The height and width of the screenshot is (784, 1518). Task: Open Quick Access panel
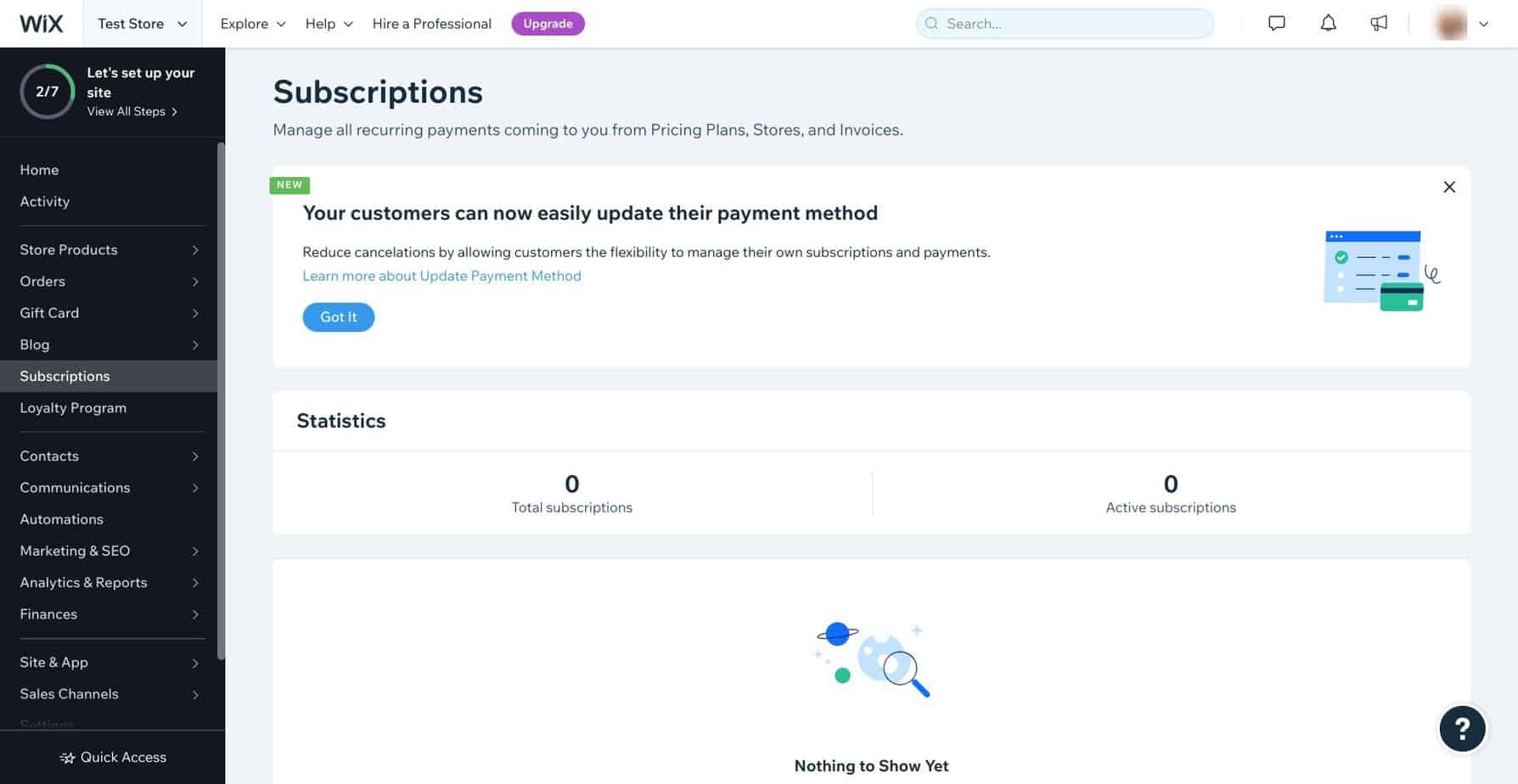point(113,757)
